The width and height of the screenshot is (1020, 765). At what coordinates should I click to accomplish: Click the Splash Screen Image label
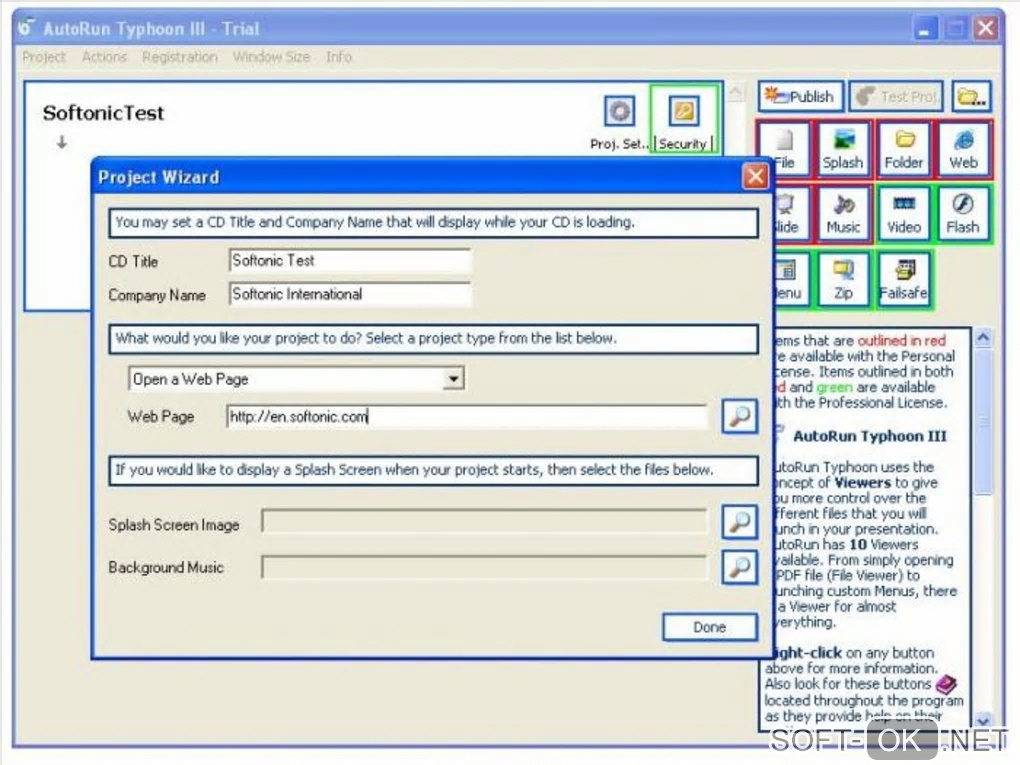pyautogui.click(x=174, y=525)
